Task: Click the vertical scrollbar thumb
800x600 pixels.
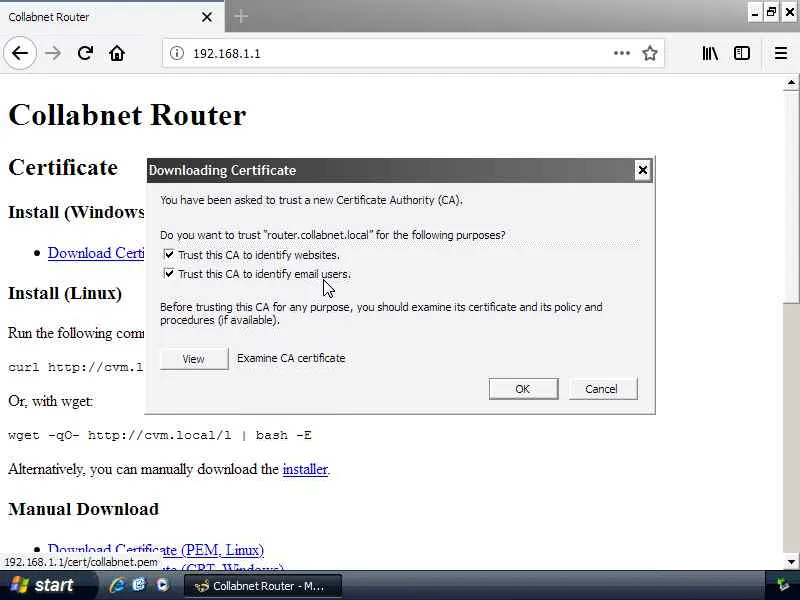Action: (791, 196)
